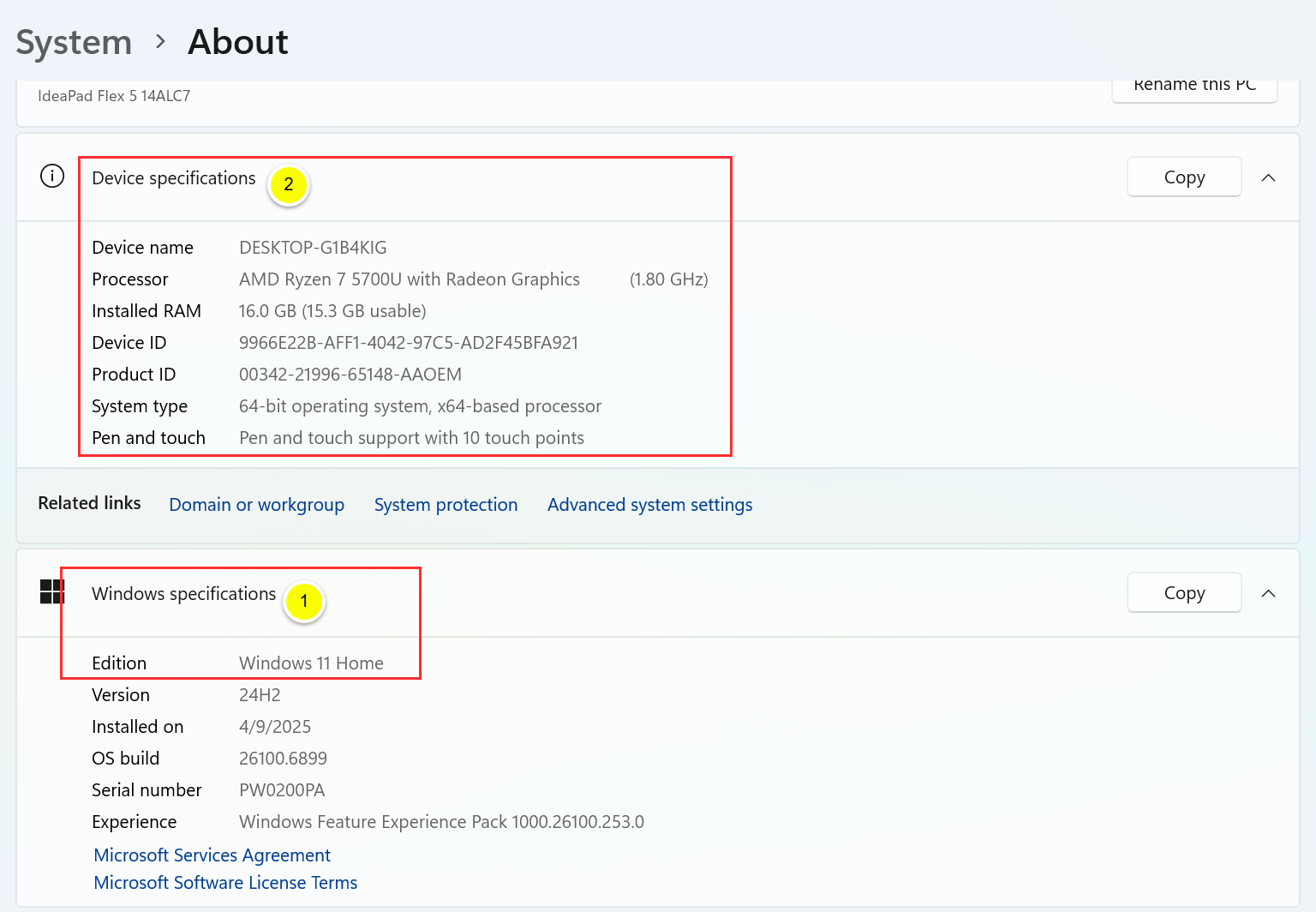This screenshot has height=912, width=1316.
Task: Copy the Device specifications details
Action: coord(1183,177)
